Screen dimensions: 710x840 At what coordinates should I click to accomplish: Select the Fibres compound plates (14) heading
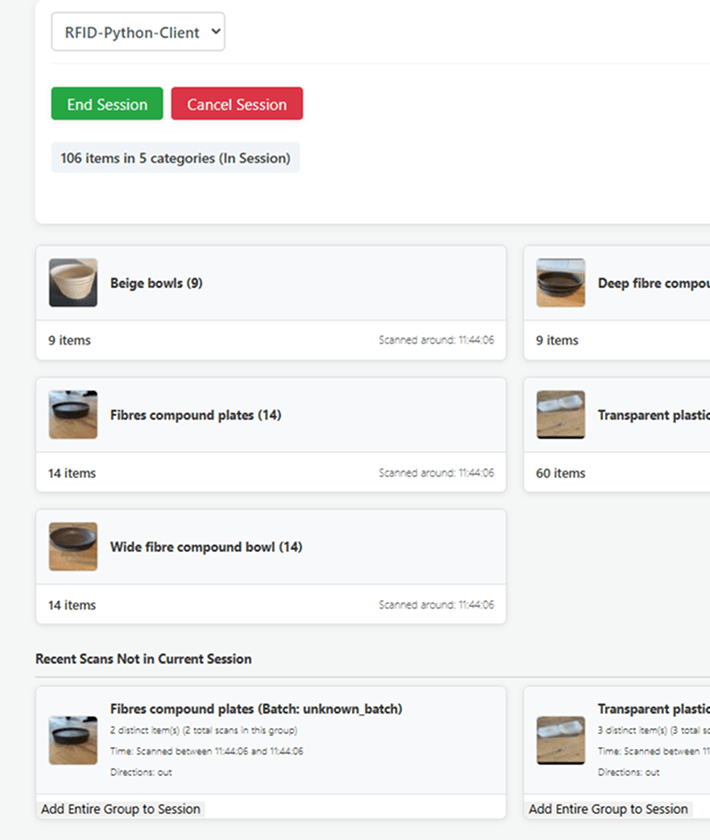[196, 415]
